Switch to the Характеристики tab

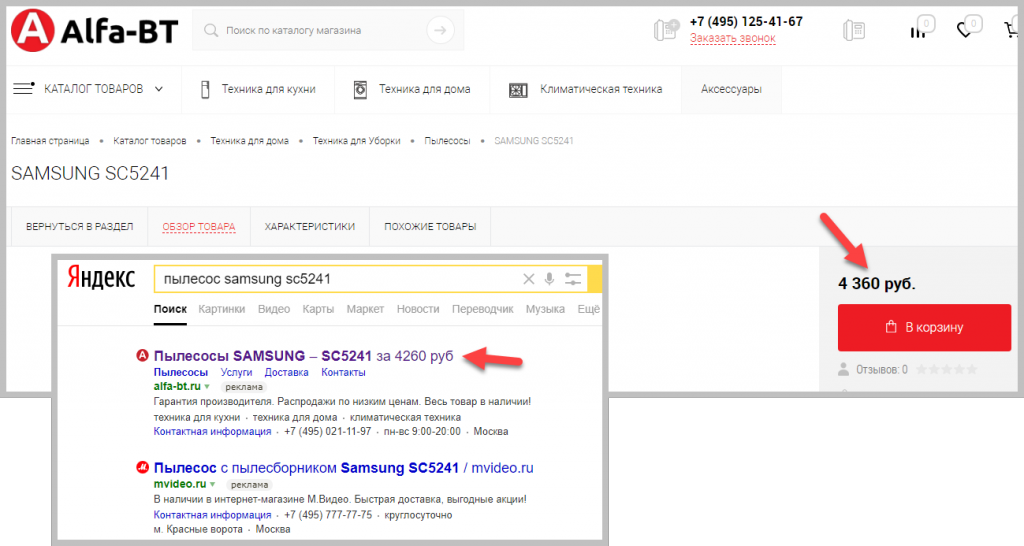pyautogui.click(x=309, y=226)
